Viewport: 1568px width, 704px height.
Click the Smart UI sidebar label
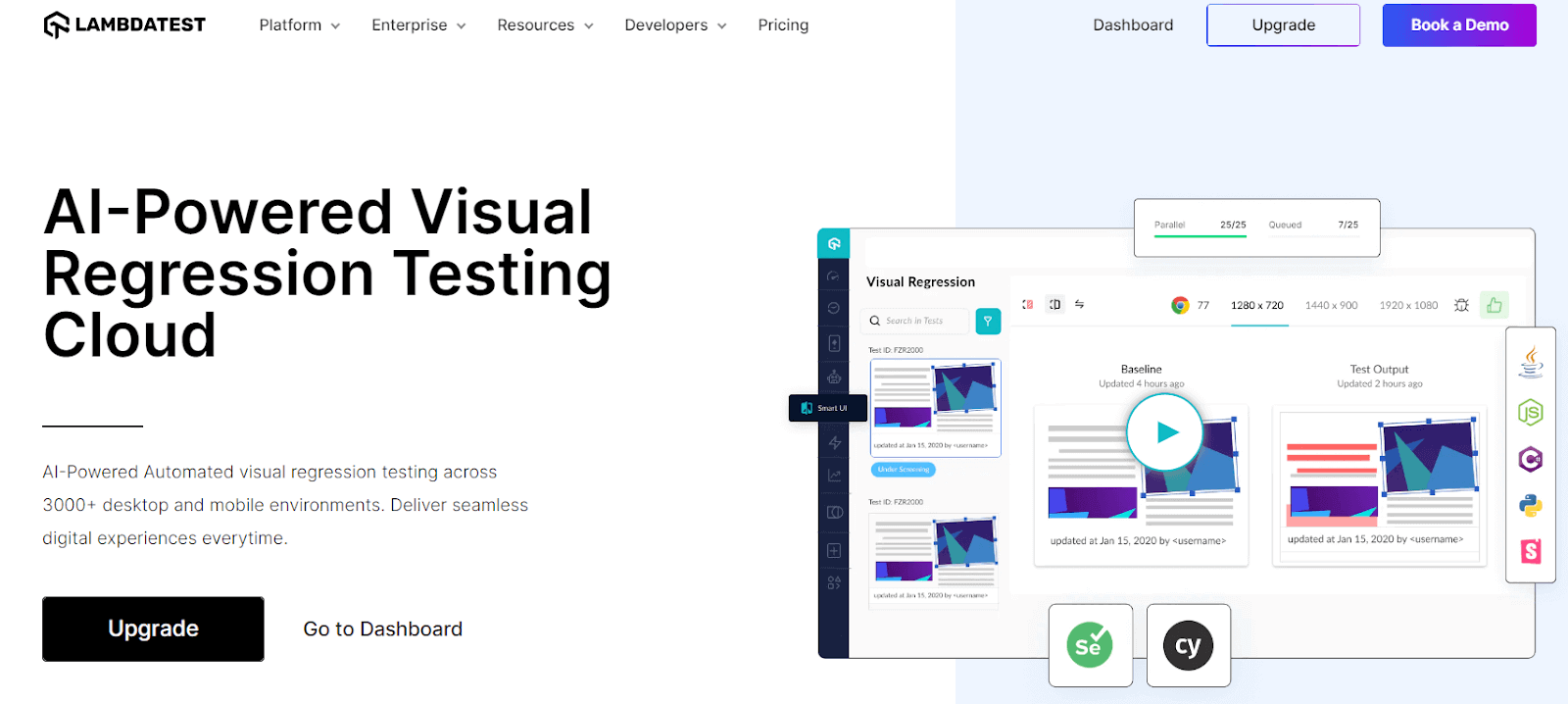pyautogui.click(x=827, y=408)
